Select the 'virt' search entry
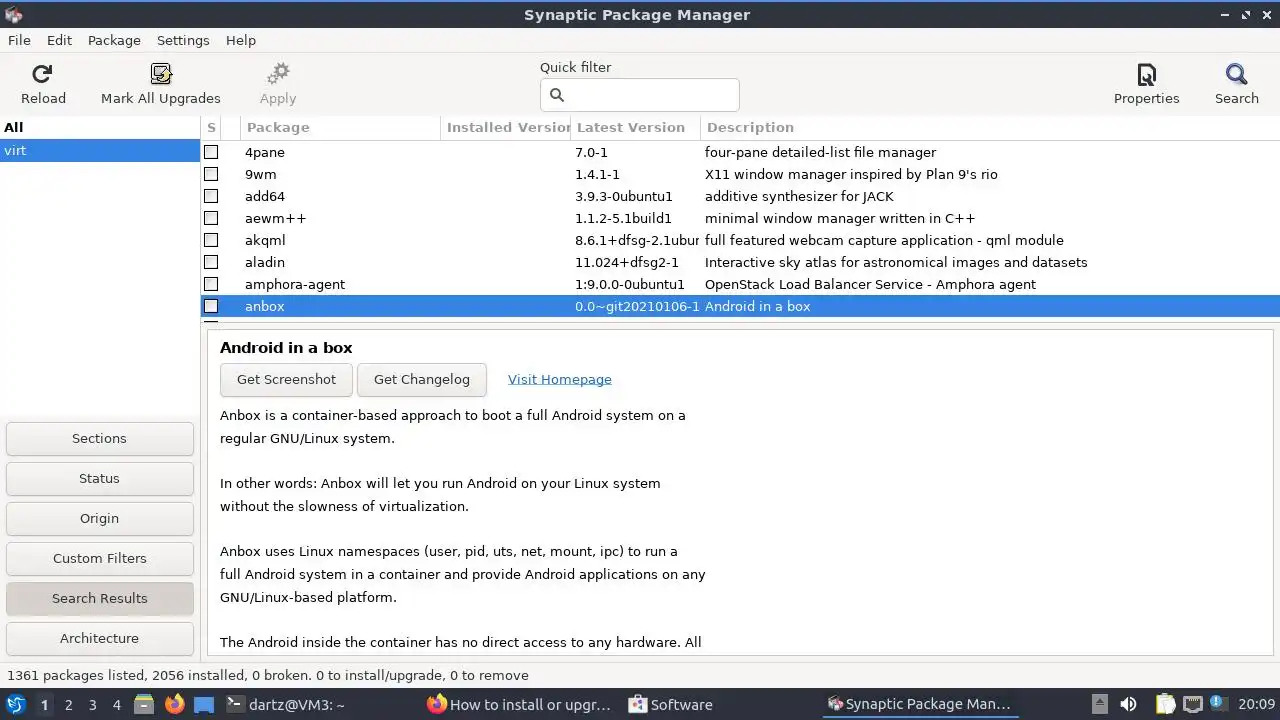This screenshot has height=720, width=1280. tap(100, 150)
